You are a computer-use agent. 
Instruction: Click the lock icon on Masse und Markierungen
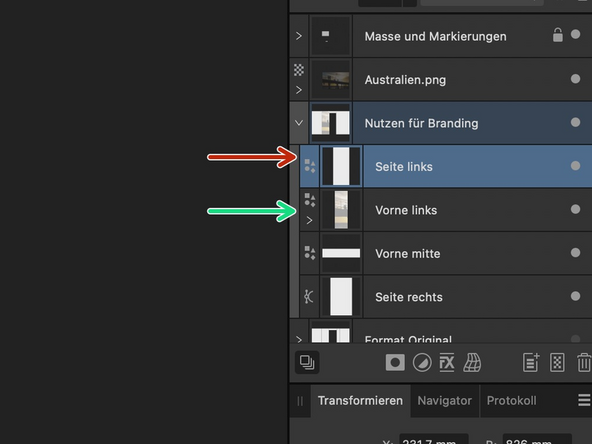point(558,35)
